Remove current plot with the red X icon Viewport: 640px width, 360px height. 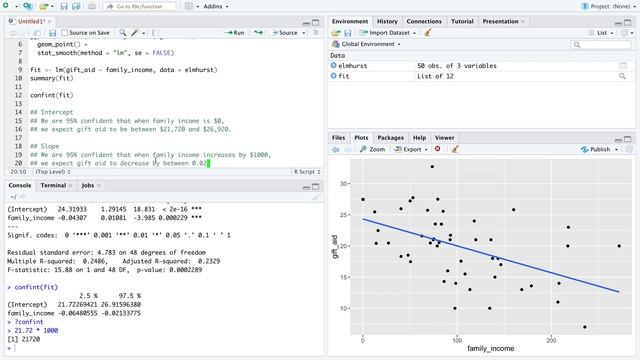pos(438,149)
